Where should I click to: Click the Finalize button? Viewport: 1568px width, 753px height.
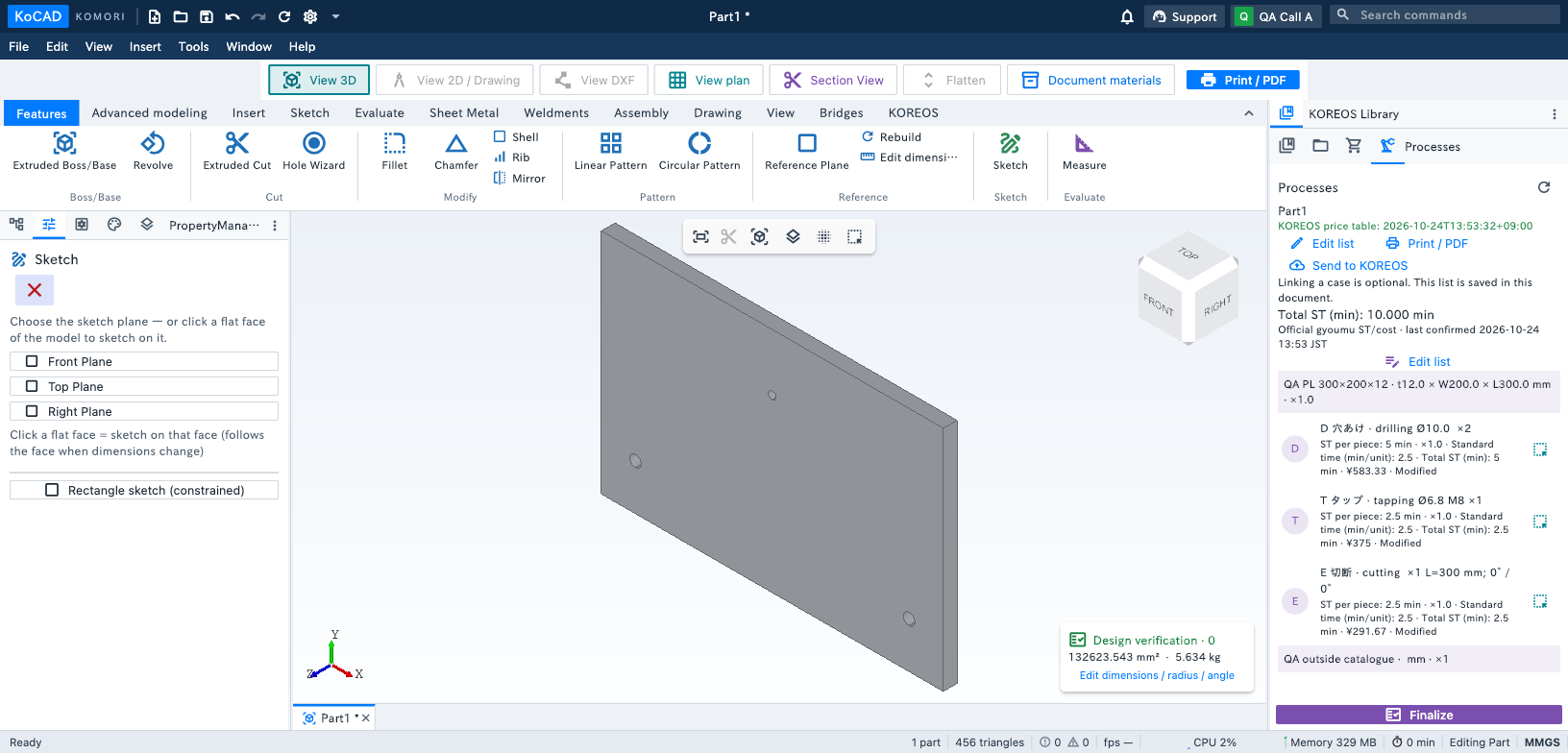click(x=1419, y=715)
